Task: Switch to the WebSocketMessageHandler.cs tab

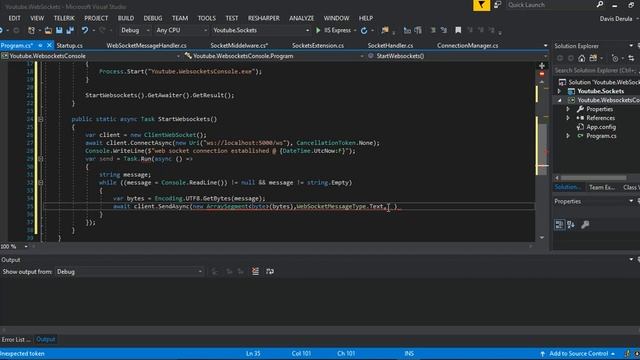Action: coord(147,45)
